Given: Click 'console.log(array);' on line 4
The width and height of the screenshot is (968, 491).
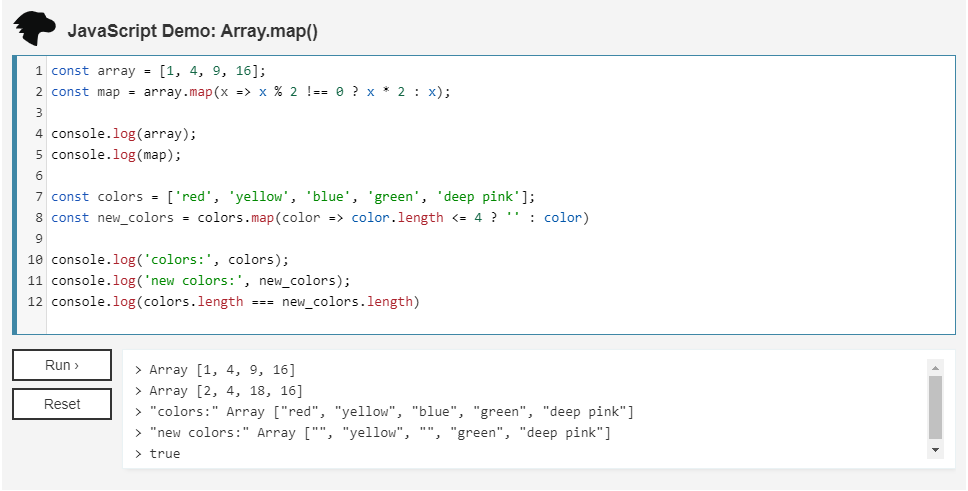Looking at the screenshot, I should pos(123,134).
